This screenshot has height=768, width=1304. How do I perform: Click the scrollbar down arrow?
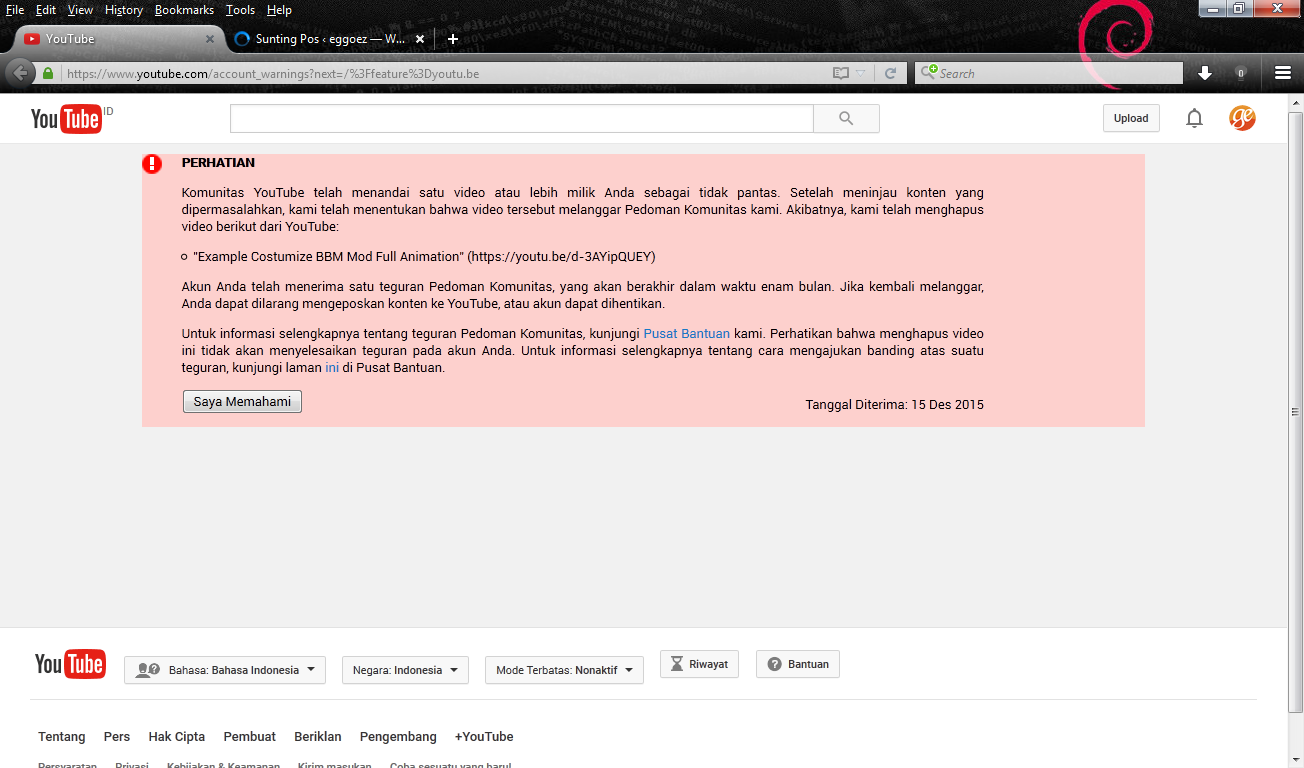click(1296, 758)
